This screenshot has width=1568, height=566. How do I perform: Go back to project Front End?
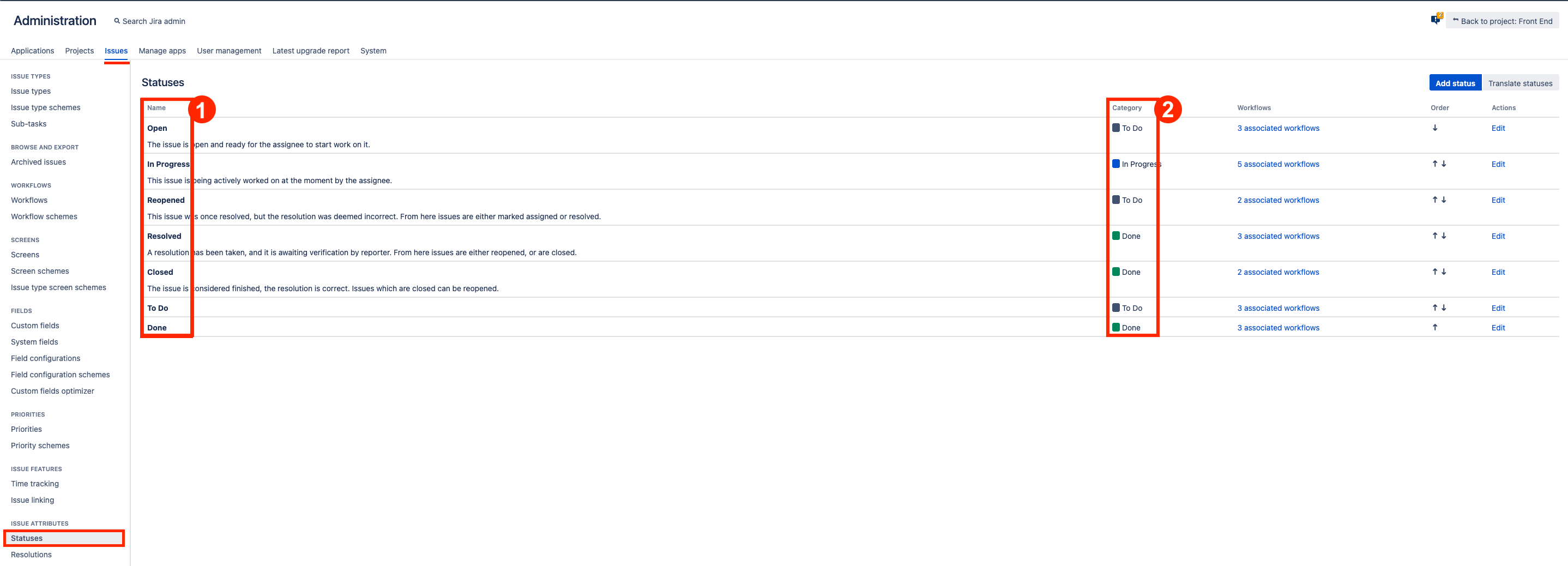(x=1501, y=21)
